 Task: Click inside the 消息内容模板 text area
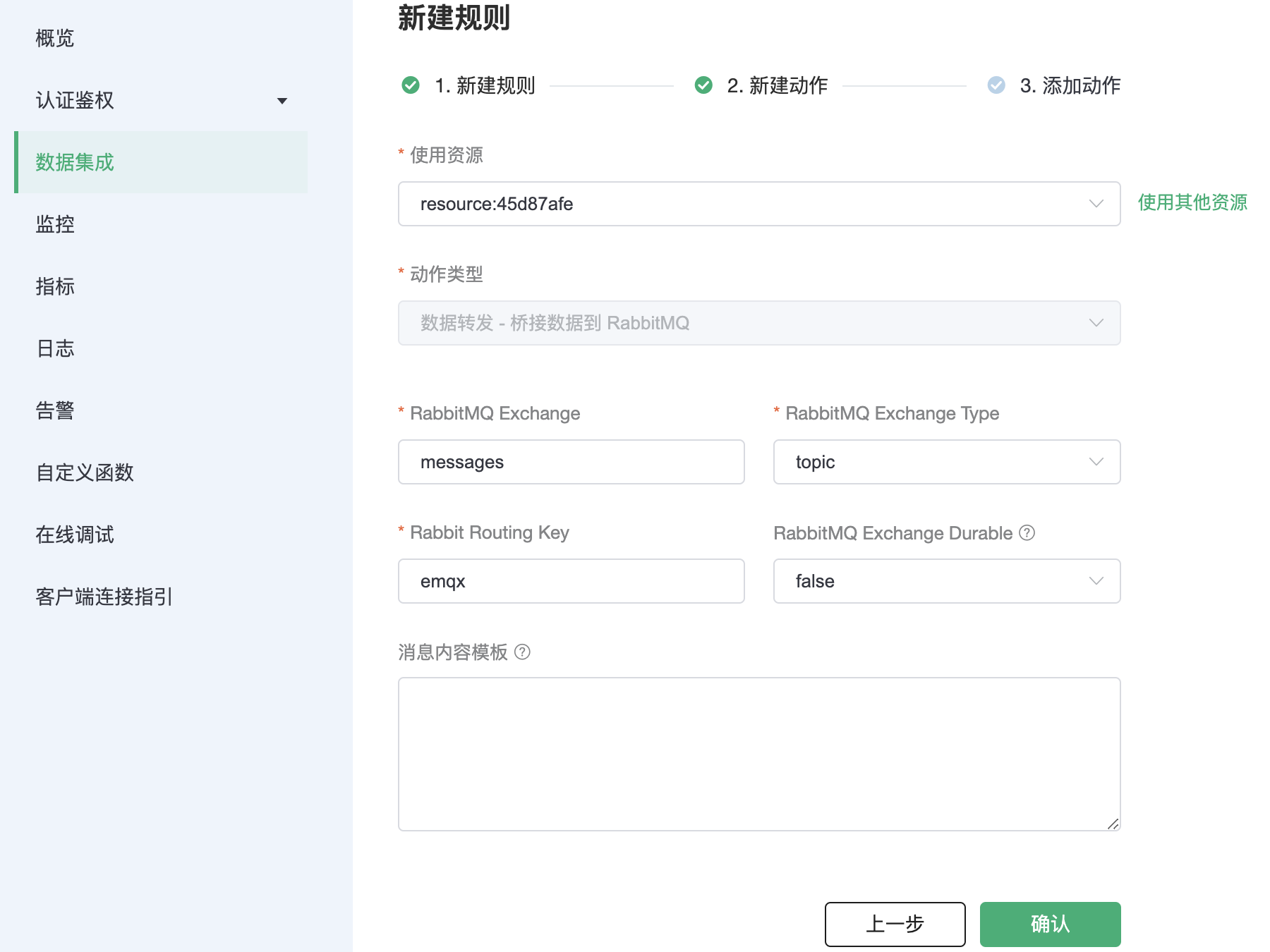pyautogui.click(x=758, y=754)
